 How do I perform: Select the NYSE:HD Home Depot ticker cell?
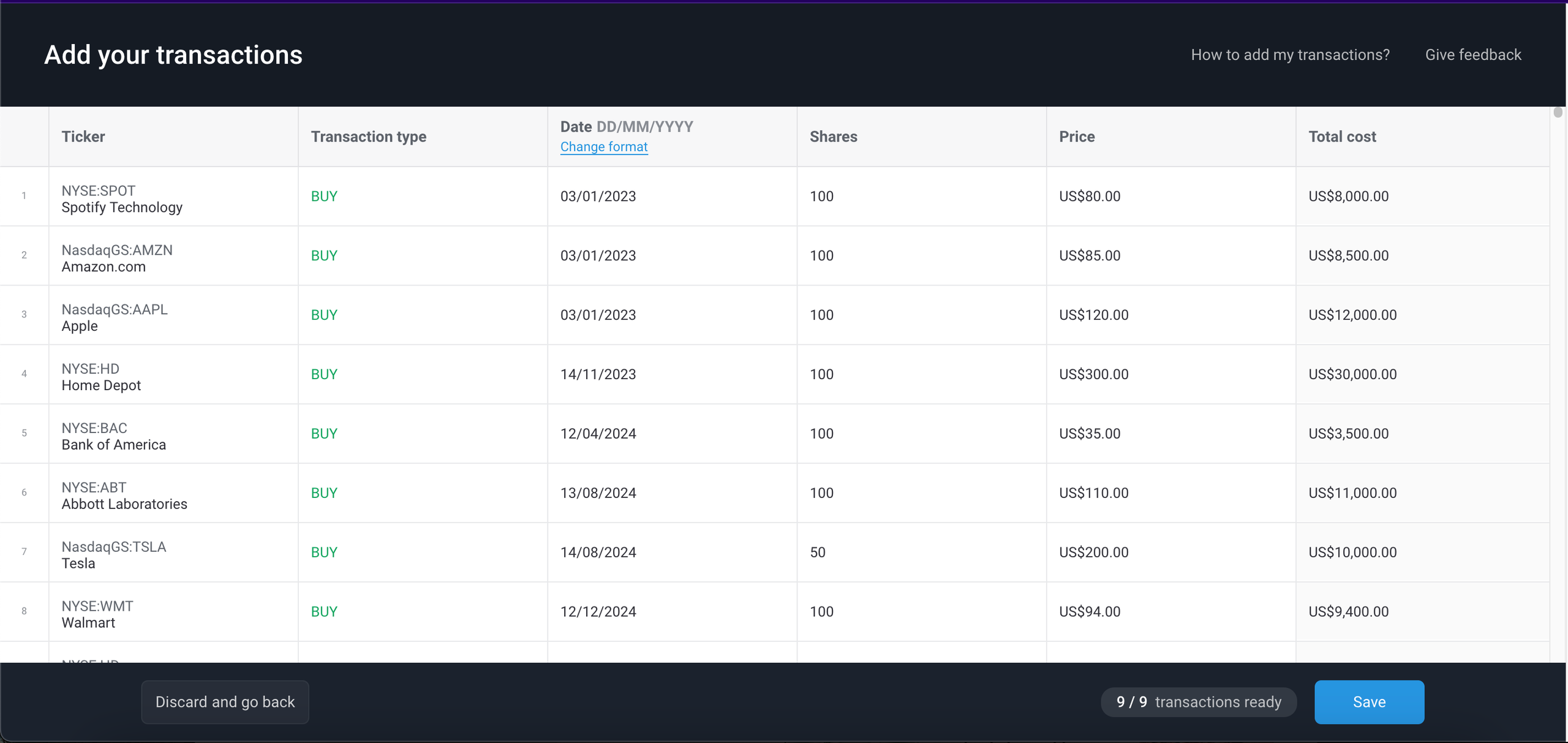[x=173, y=374]
